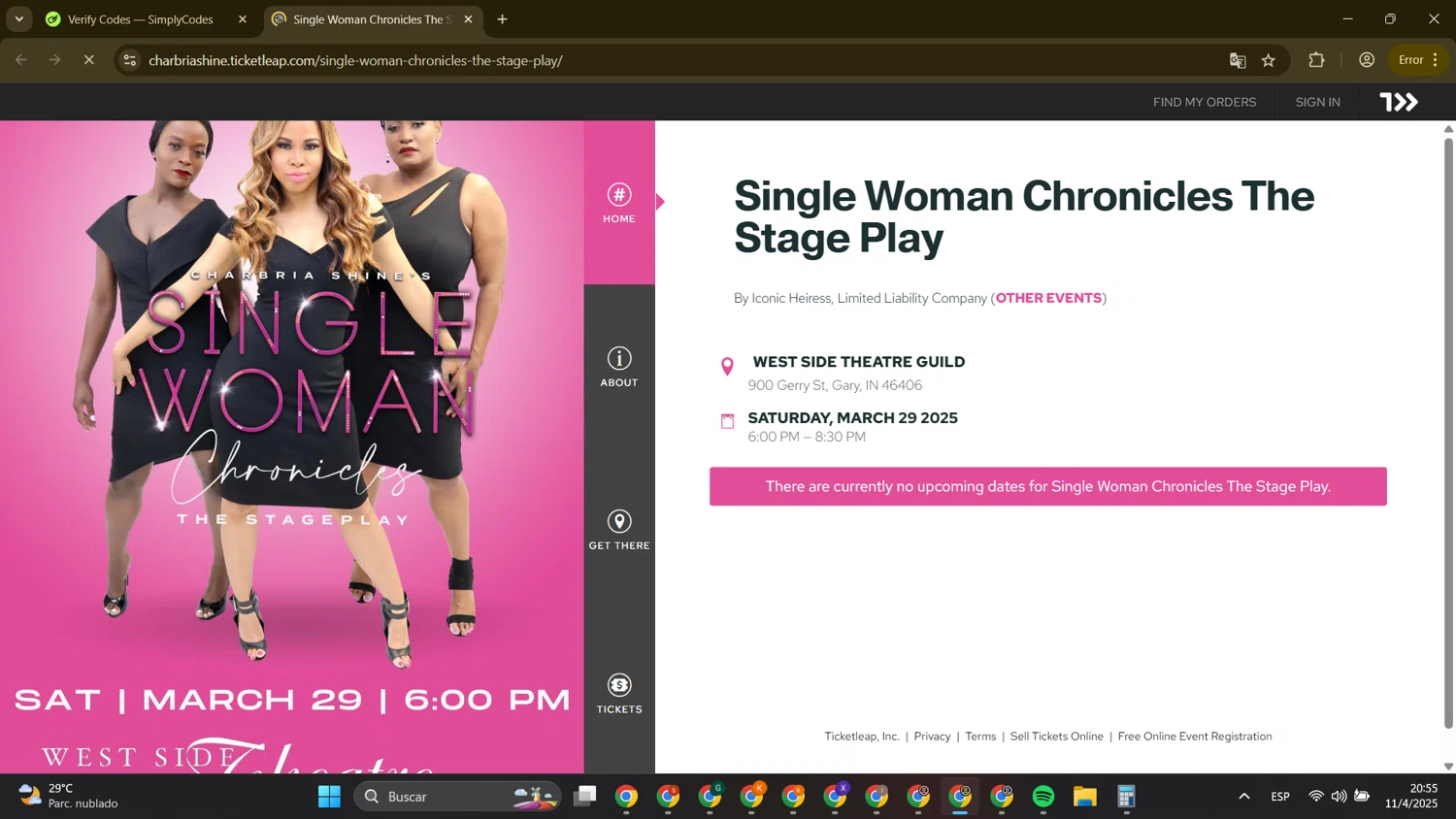Open the Free Online Event Registration link

(1195, 737)
